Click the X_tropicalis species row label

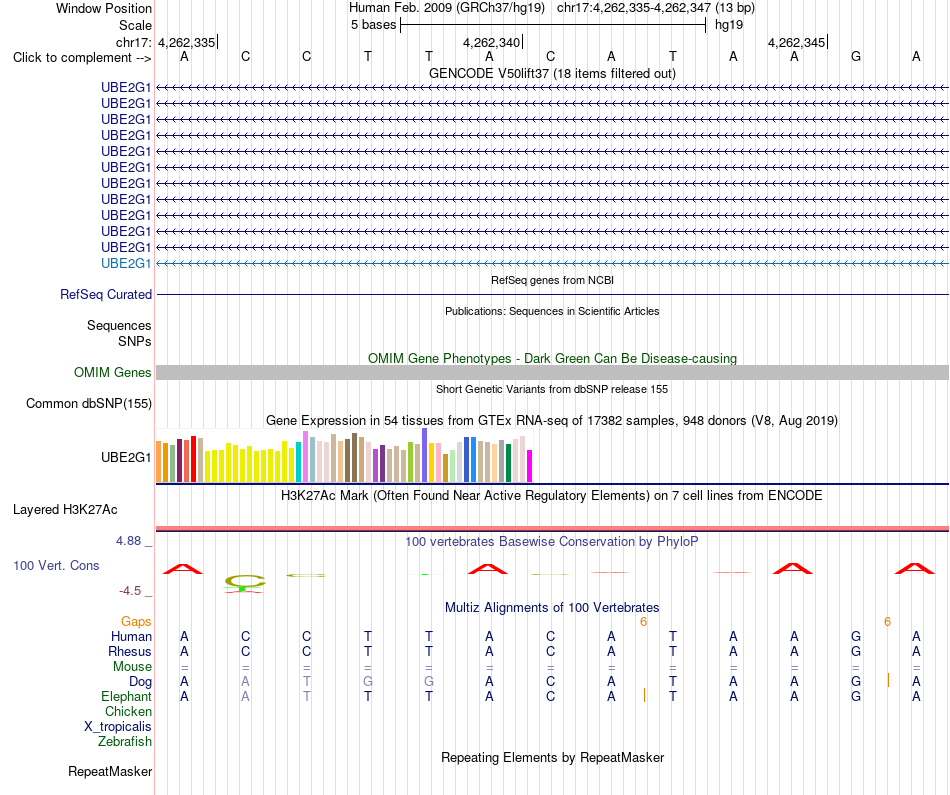click(x=118, y=727)
